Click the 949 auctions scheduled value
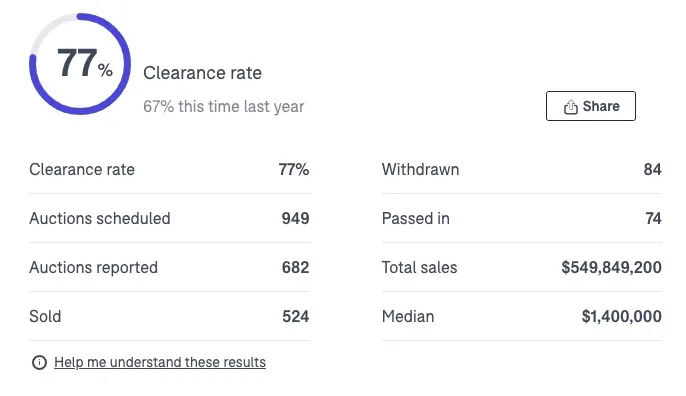The image size is (686, 396). pos(295,218)
